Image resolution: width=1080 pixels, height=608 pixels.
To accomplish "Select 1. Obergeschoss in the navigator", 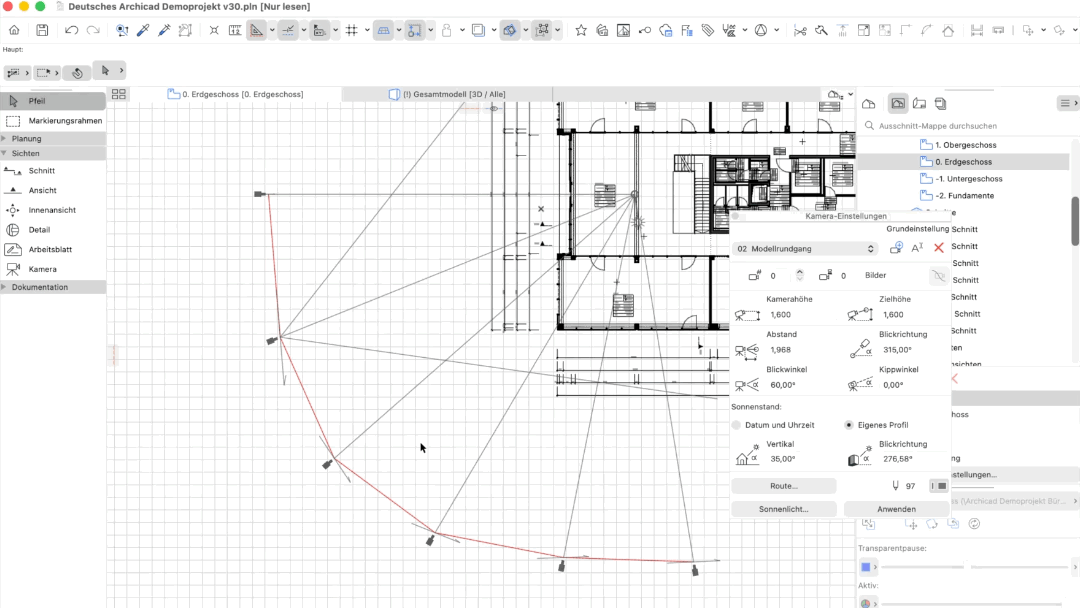I will click(965, 145).
